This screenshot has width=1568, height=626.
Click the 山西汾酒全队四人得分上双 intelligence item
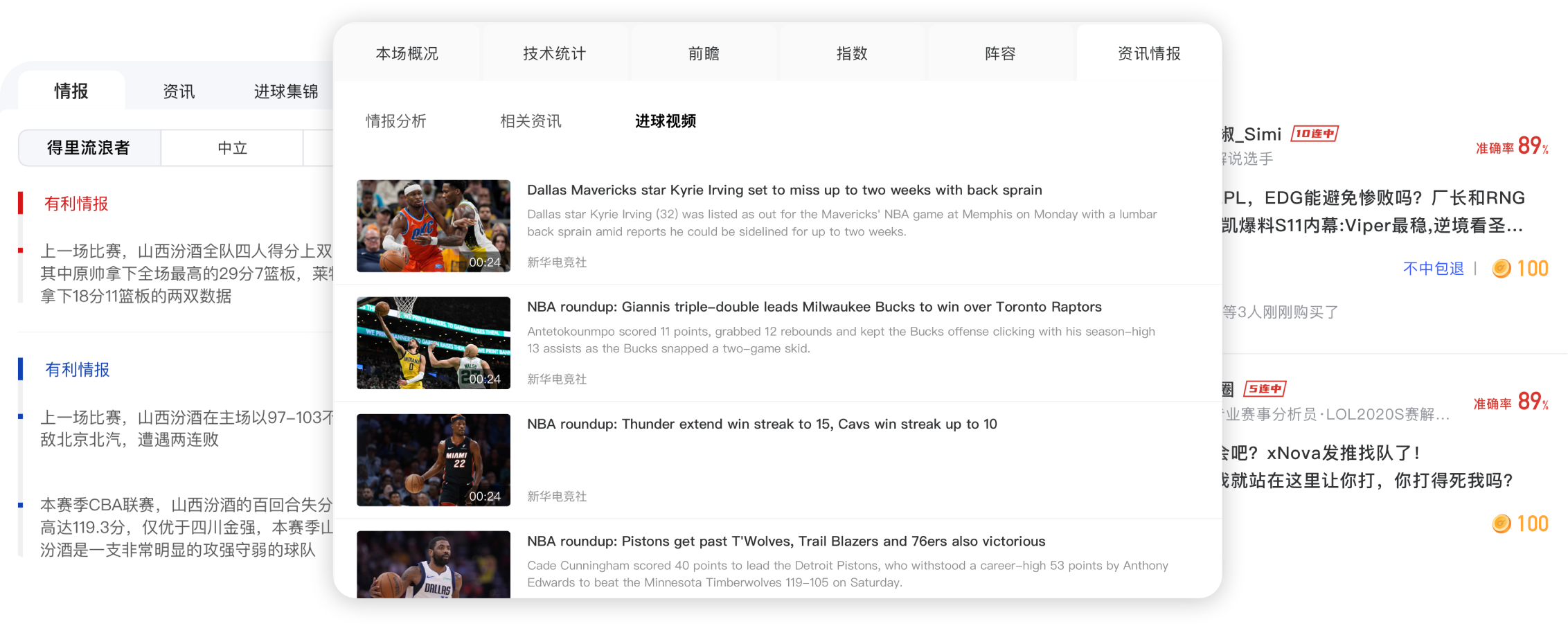tap(186, 274)
